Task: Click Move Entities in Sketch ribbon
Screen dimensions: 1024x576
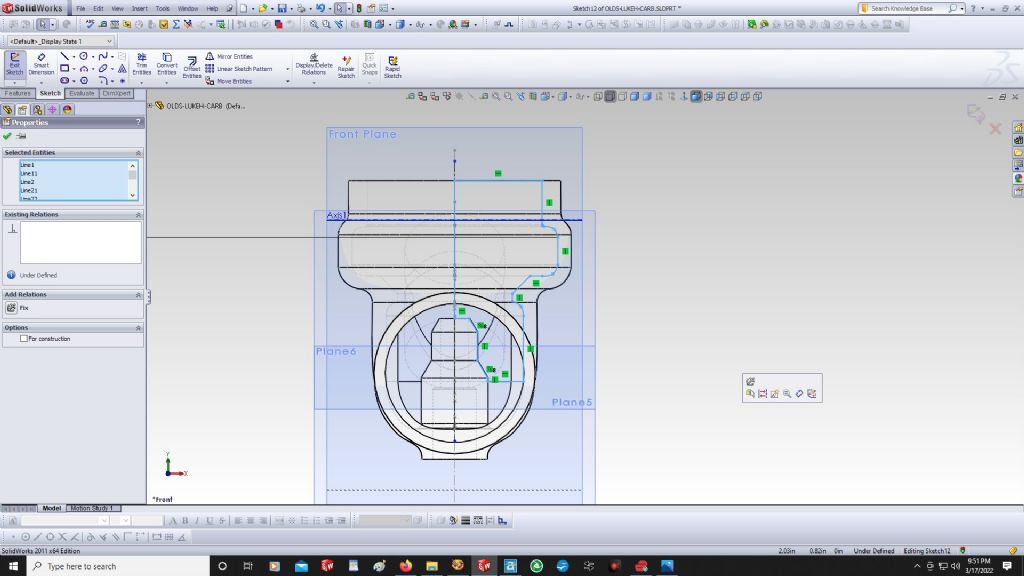Action: tap(229, 81)
